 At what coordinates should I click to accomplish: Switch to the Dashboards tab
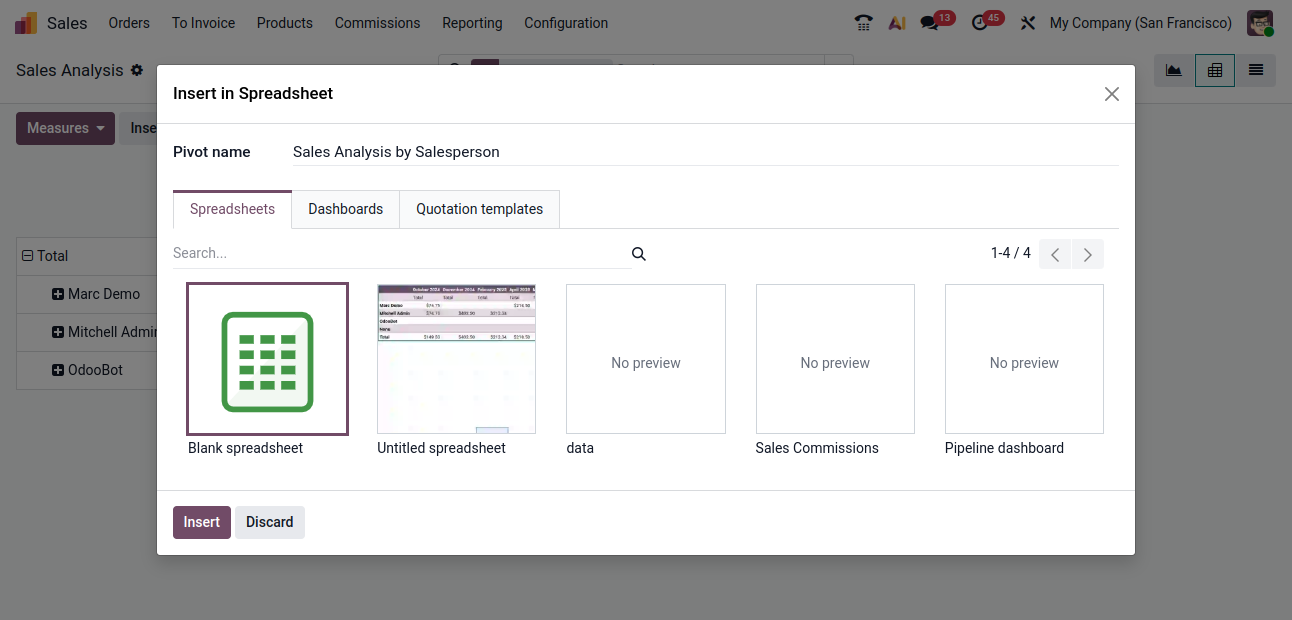(x=345, y=209)
